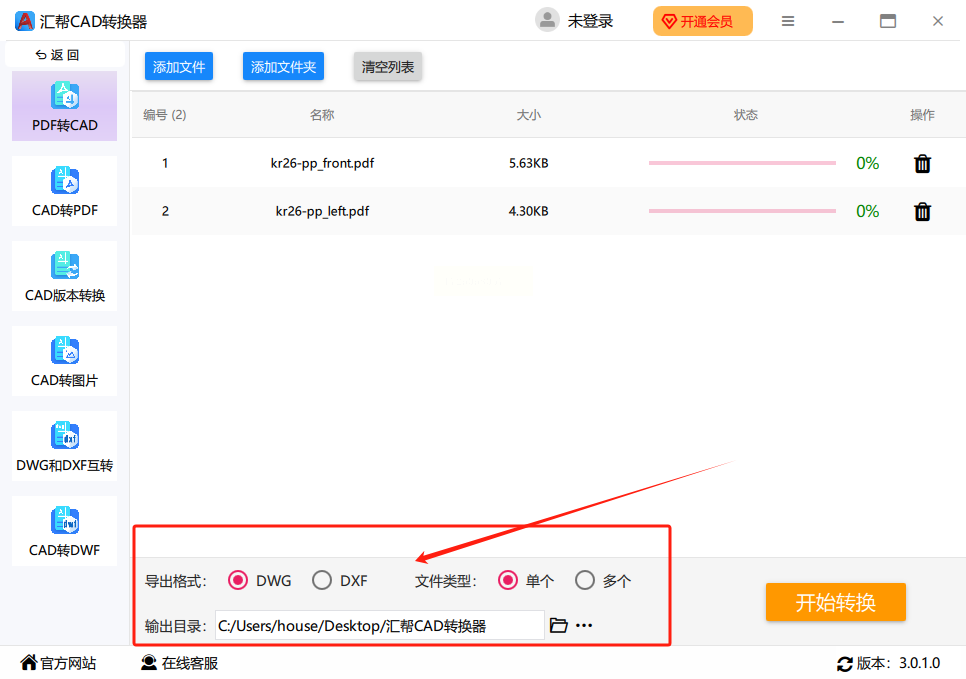Delete the kr26-pp_front.pdf row with the trash icon
The height and width of the screenshot is (679, 966).
coord(922,163)
